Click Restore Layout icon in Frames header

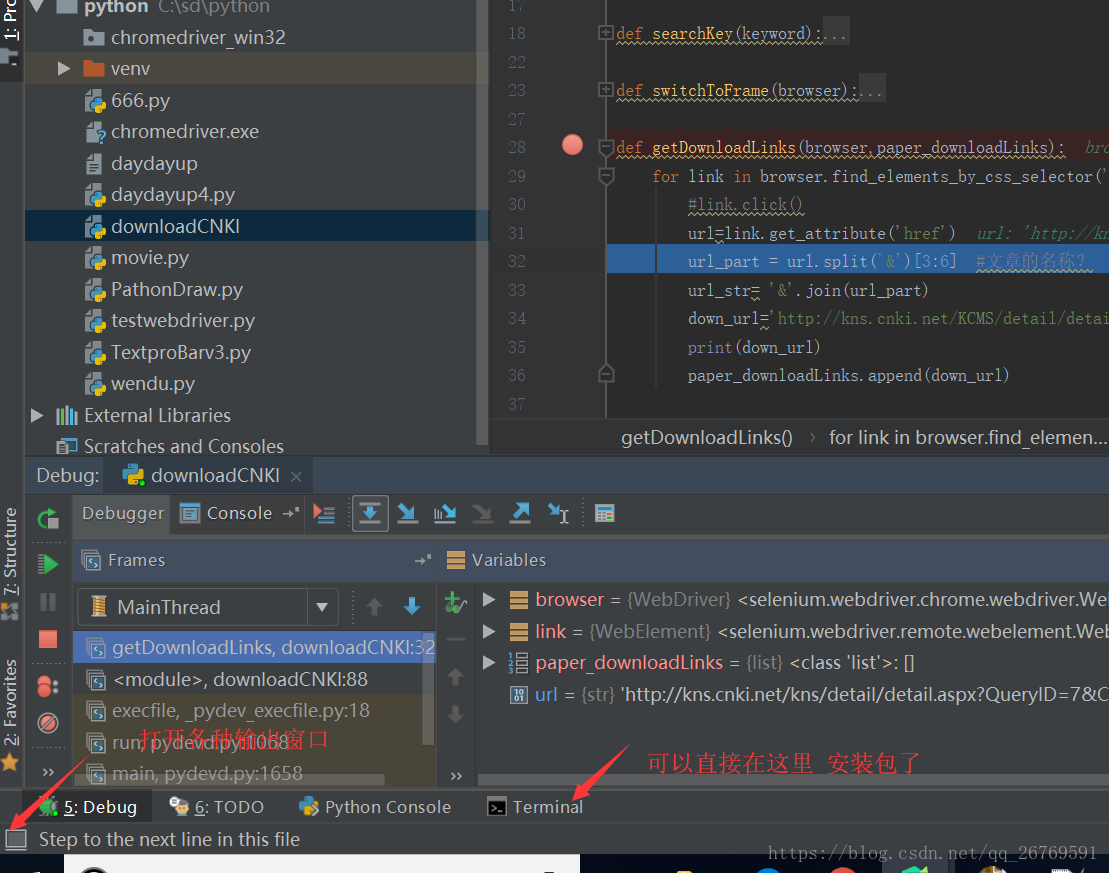423,560
